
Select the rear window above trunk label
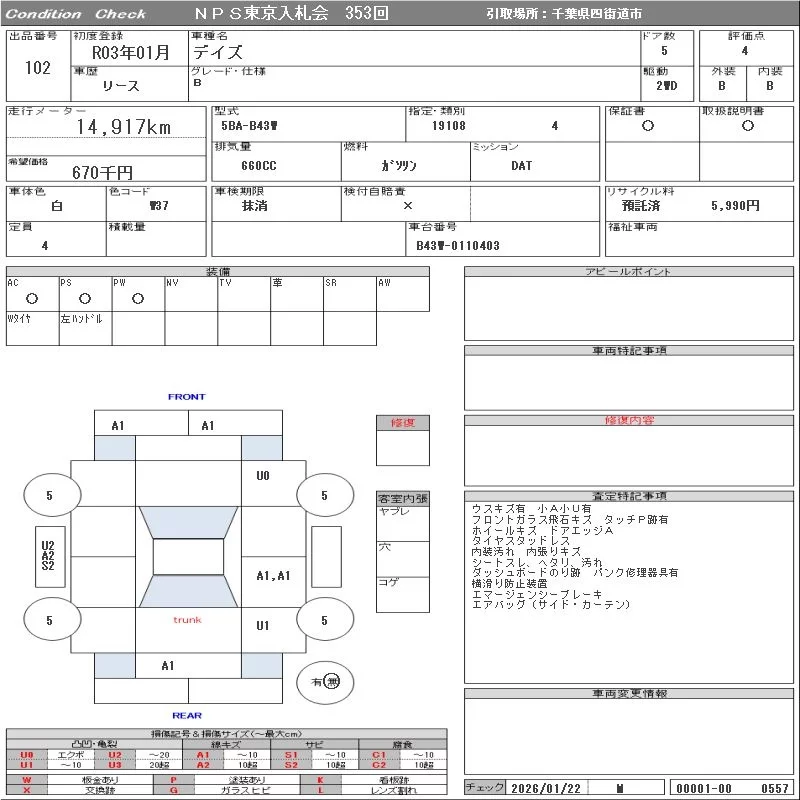pyautogui.click(x=187, y=590)
